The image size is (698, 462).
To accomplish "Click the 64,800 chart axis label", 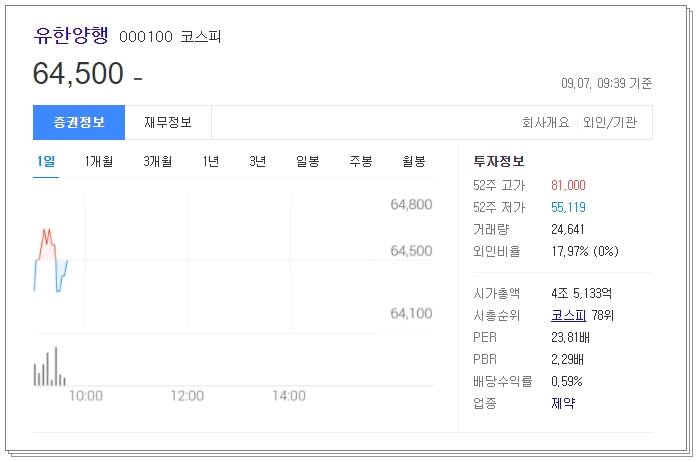I will [411, 205].
